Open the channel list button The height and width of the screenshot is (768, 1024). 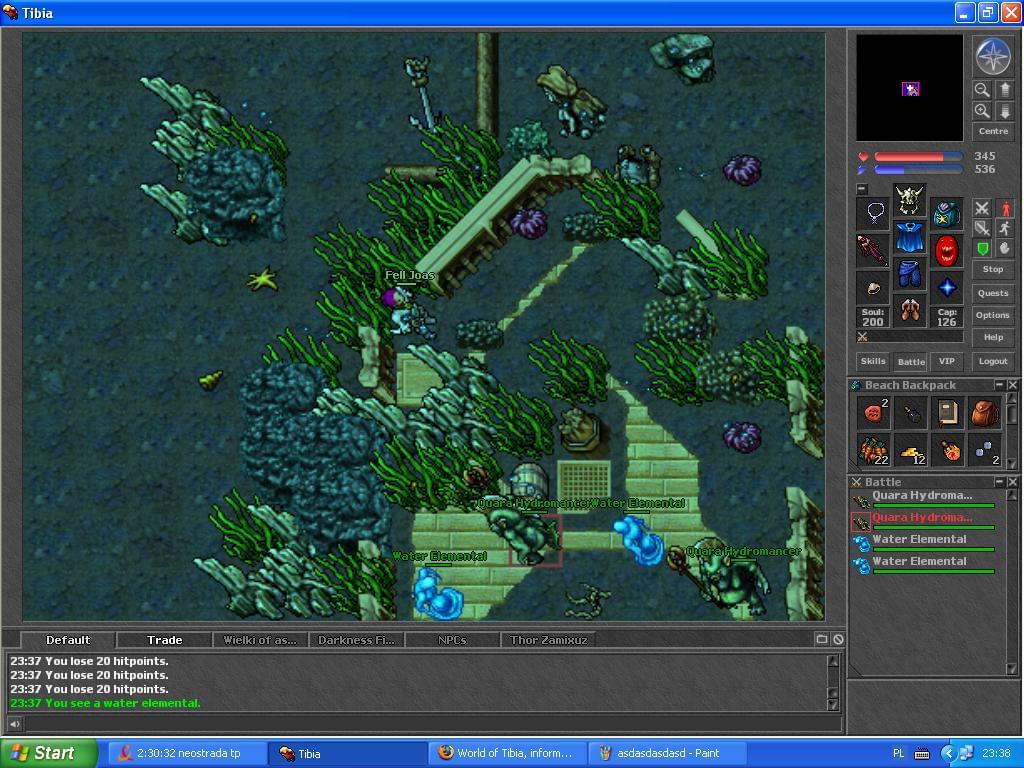pos(822,639)
